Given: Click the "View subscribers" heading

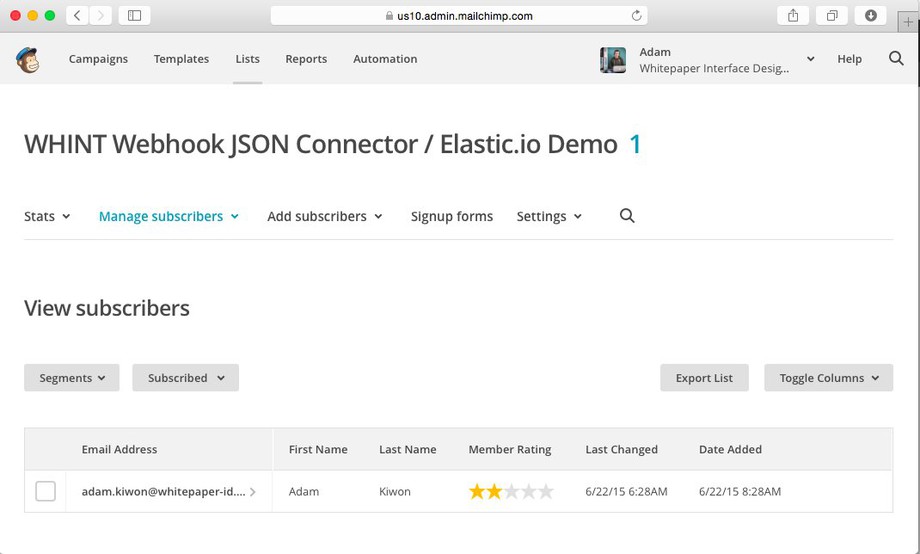Looking at the screenshot, I should pyautogui.click(x=107, y=308).
